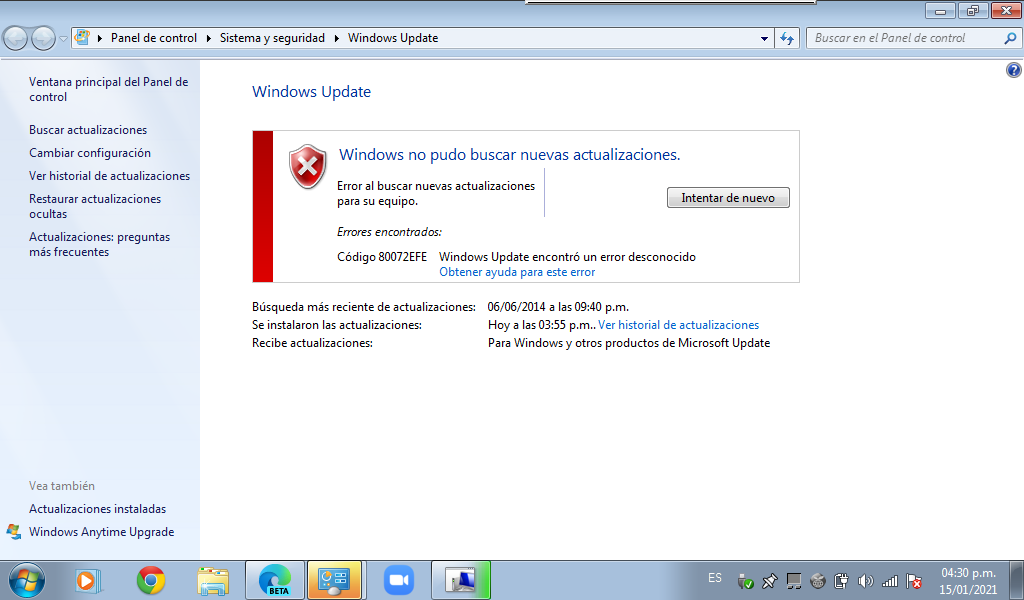Click the Control Panel icon in address bar
The image size is (1024, 600).
(x=82, y=37)
